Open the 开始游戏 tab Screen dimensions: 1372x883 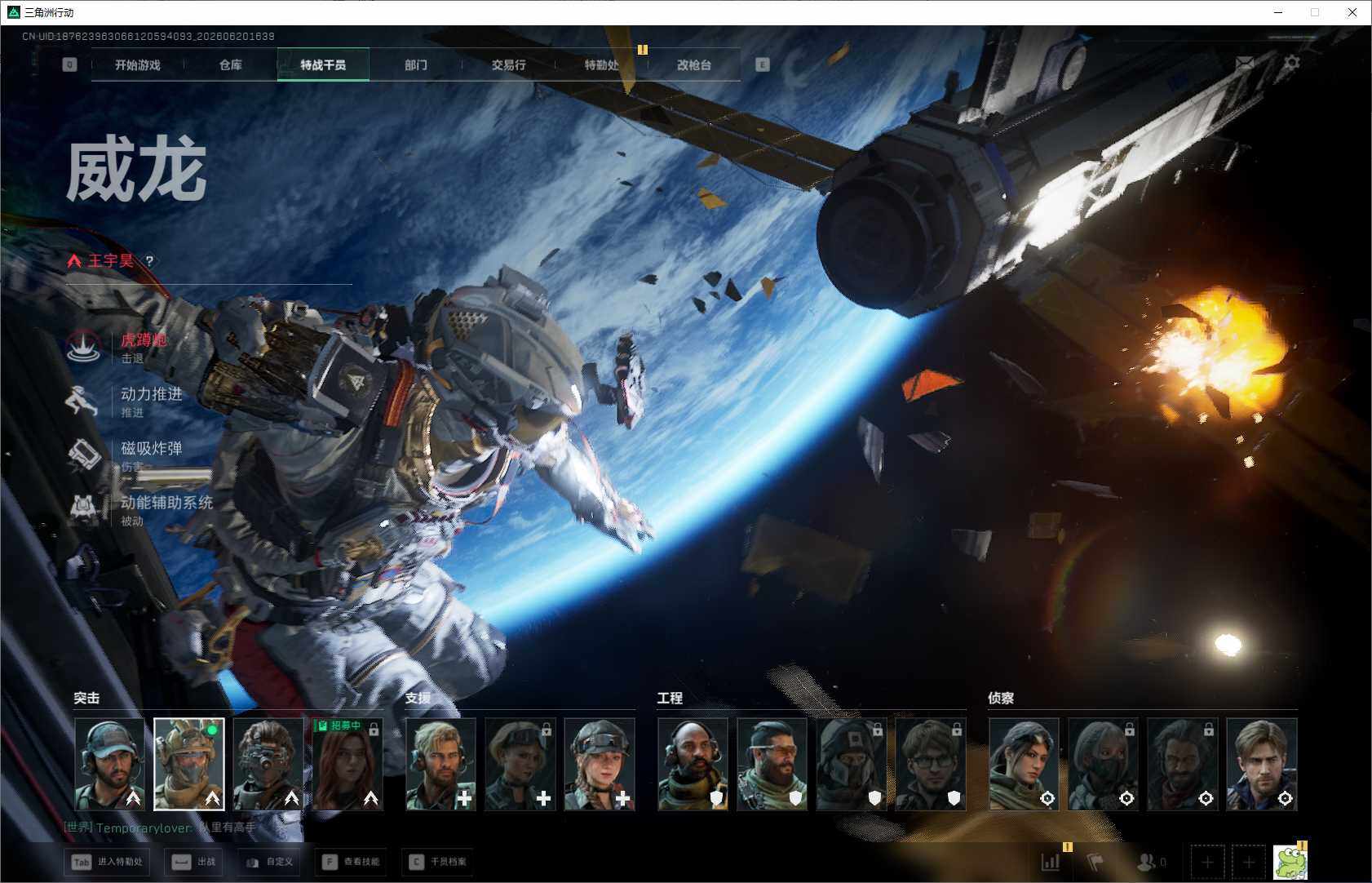(x=137, y=64)
